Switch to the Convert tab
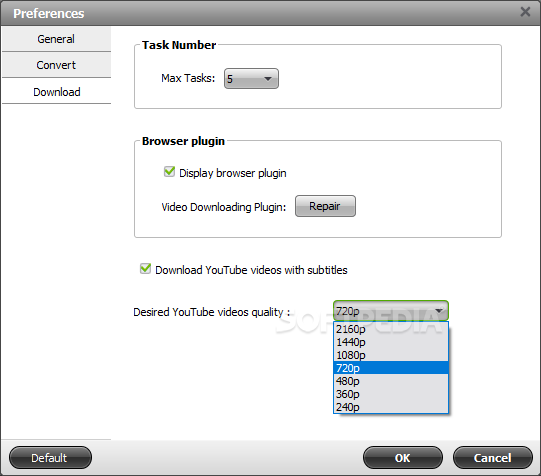 coord(56,65)
